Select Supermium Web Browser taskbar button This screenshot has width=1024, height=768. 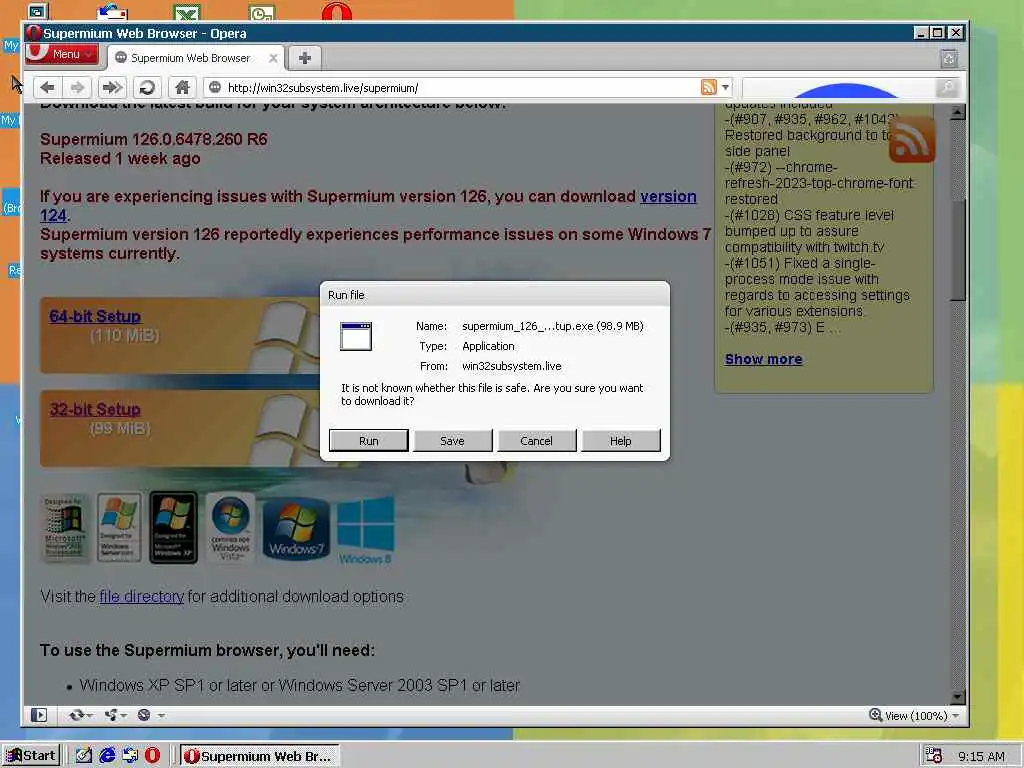pyautogui.click(x=260, y=756)
